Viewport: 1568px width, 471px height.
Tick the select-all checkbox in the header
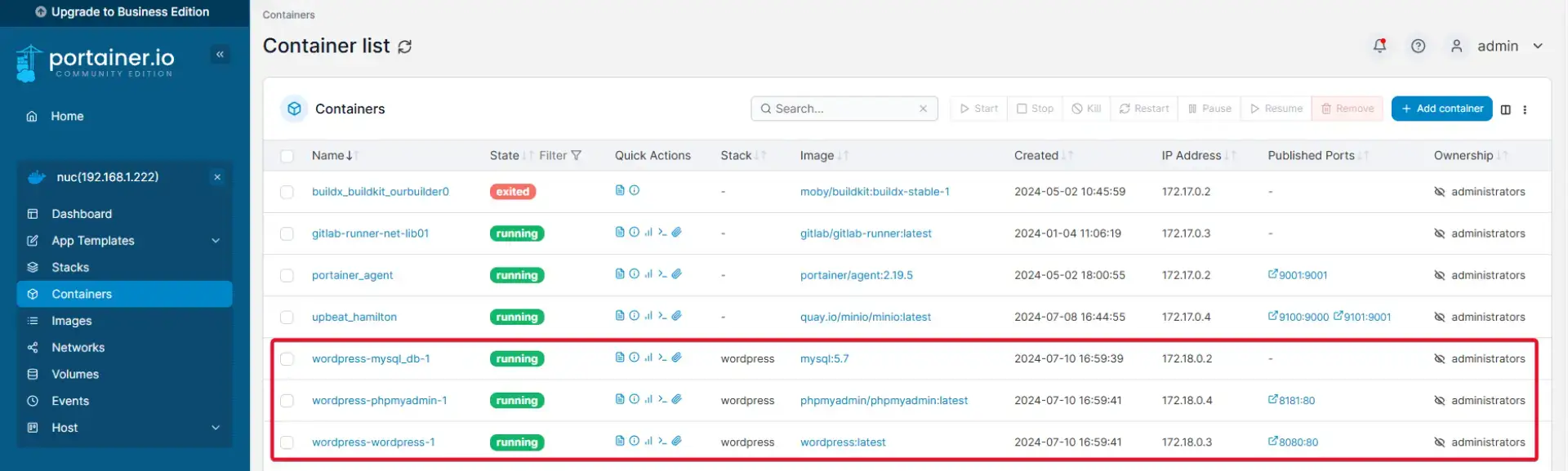click(x=287, y=156)
